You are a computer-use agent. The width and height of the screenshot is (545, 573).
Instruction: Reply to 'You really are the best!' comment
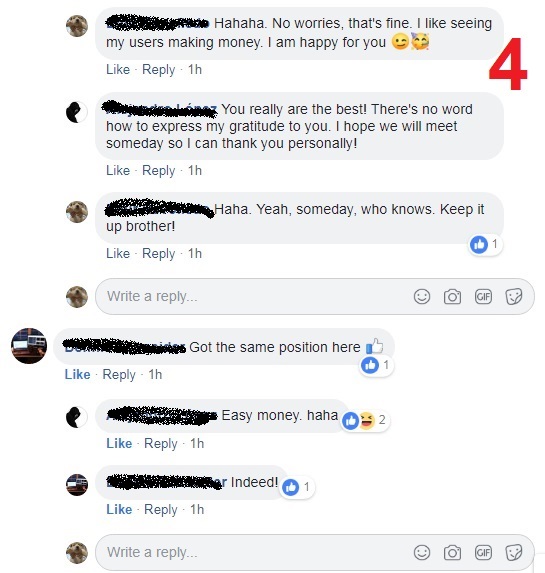[159, 170]
